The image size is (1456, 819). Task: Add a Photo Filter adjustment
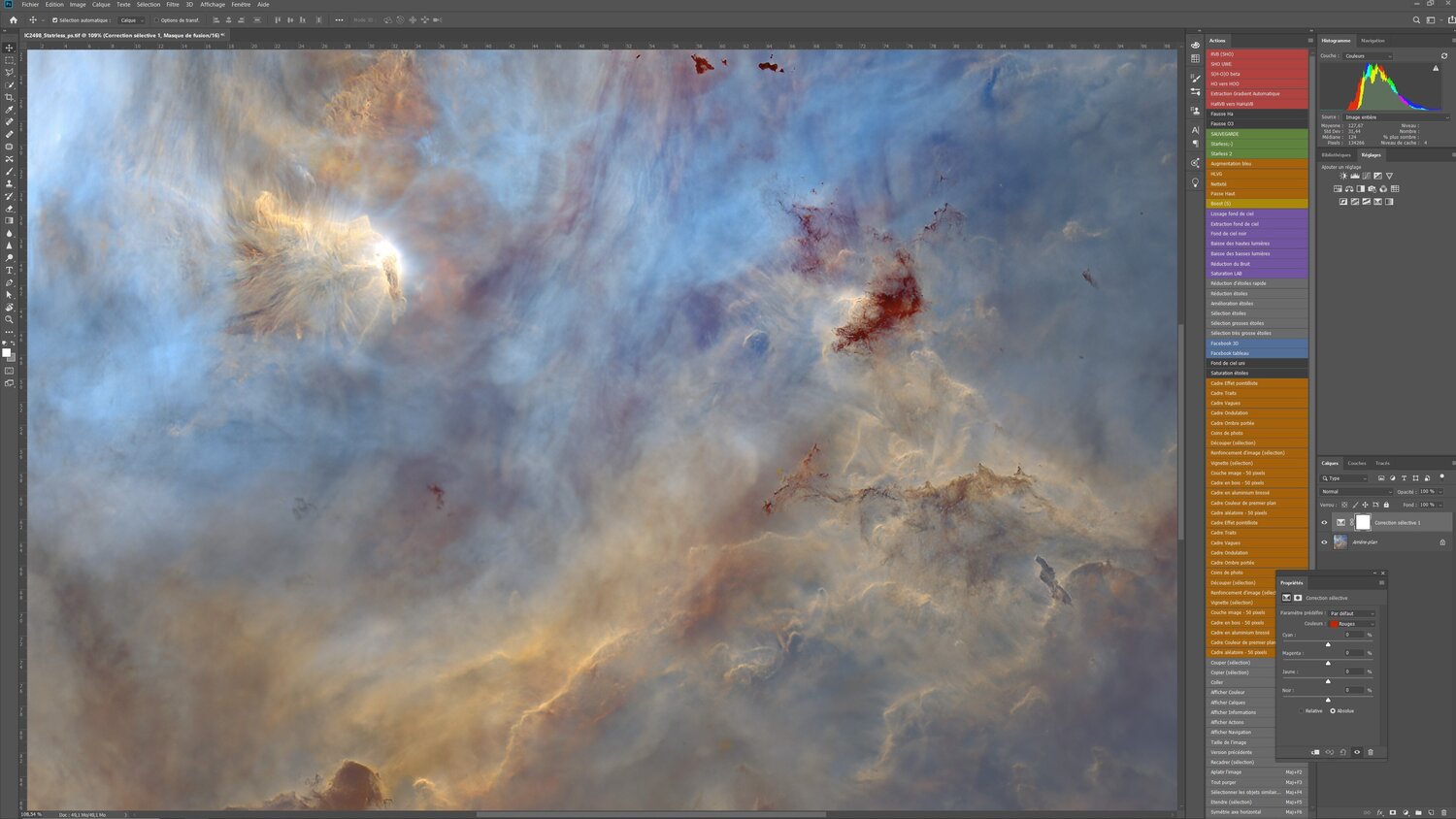tap(1373, 188)
